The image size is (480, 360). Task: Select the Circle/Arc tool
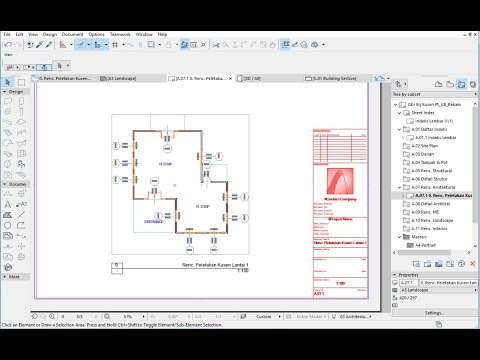point(8,225)
